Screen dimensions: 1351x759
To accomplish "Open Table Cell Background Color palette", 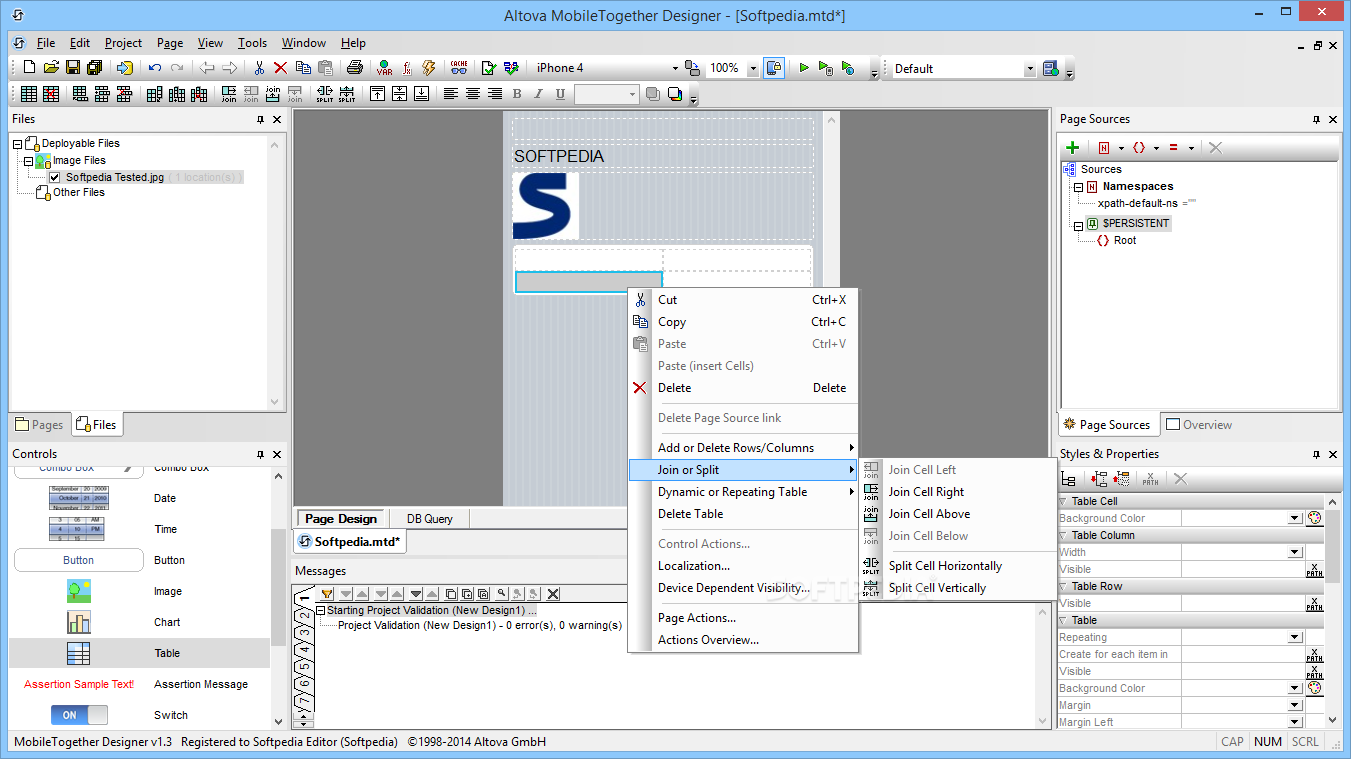I will pyautogui.click(x=1314, y=518).
